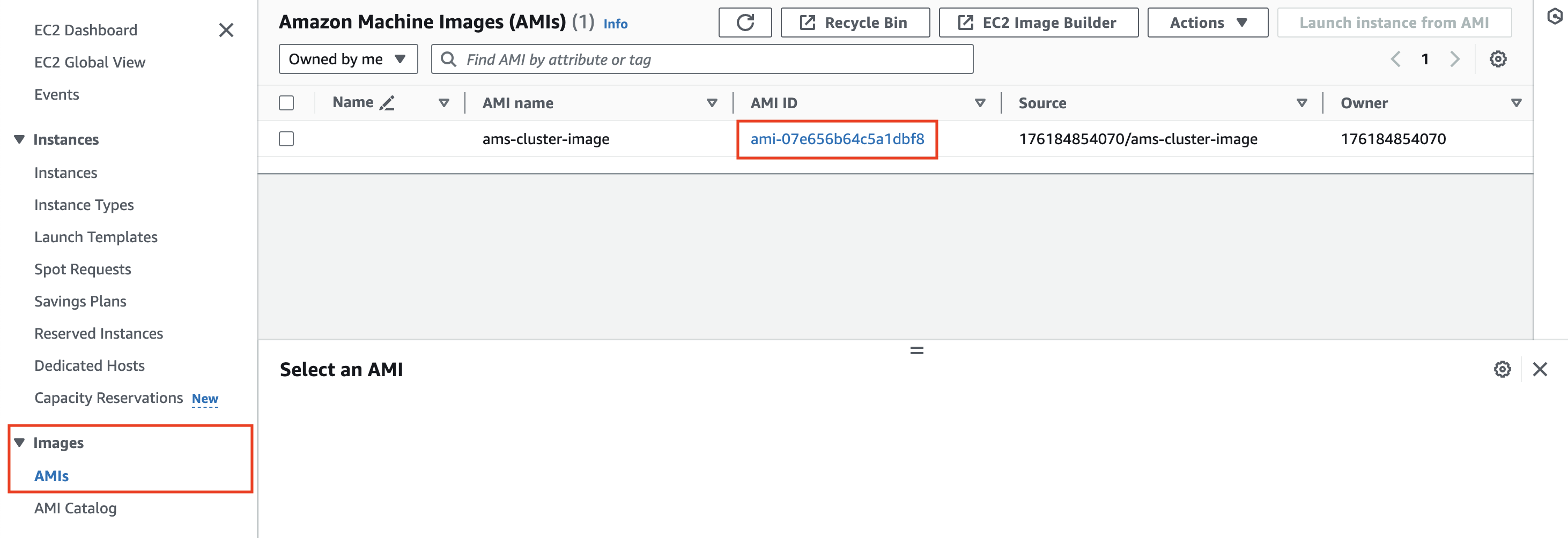
Task: Open table preferences gear icon
Action: click(x=1497, y=59)
